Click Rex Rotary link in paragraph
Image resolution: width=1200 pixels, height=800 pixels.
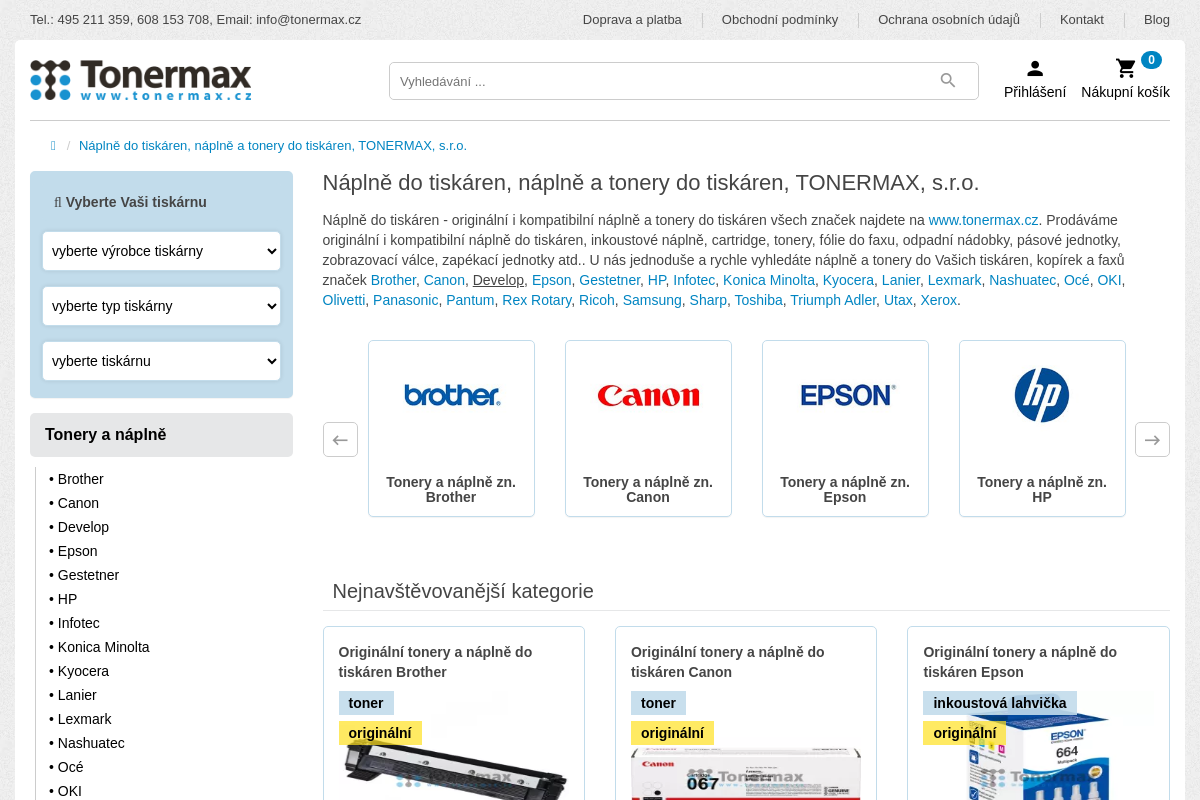coord(537,300)
